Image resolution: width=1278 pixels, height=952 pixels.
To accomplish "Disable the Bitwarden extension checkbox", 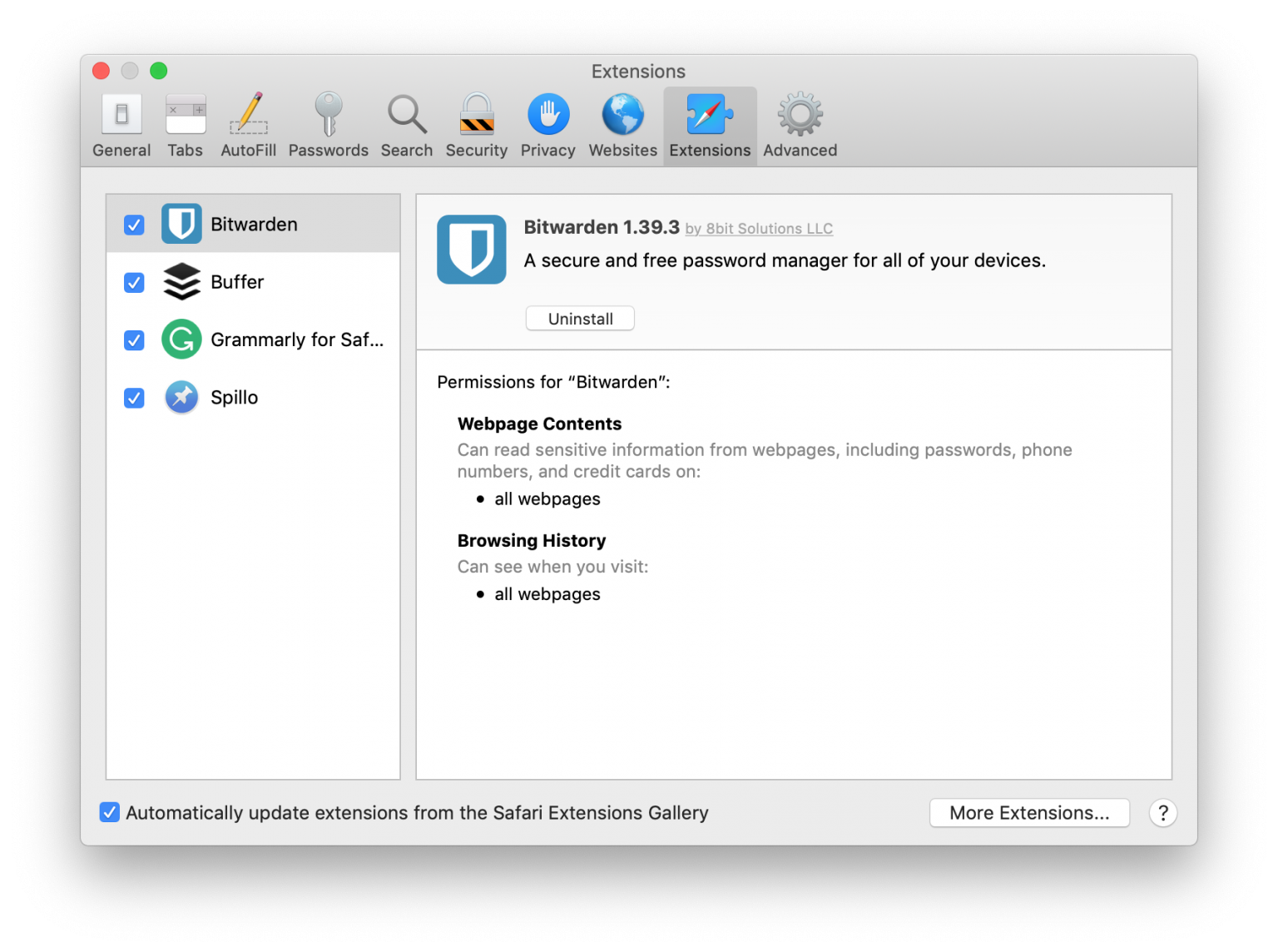I will tap(134, 225).
